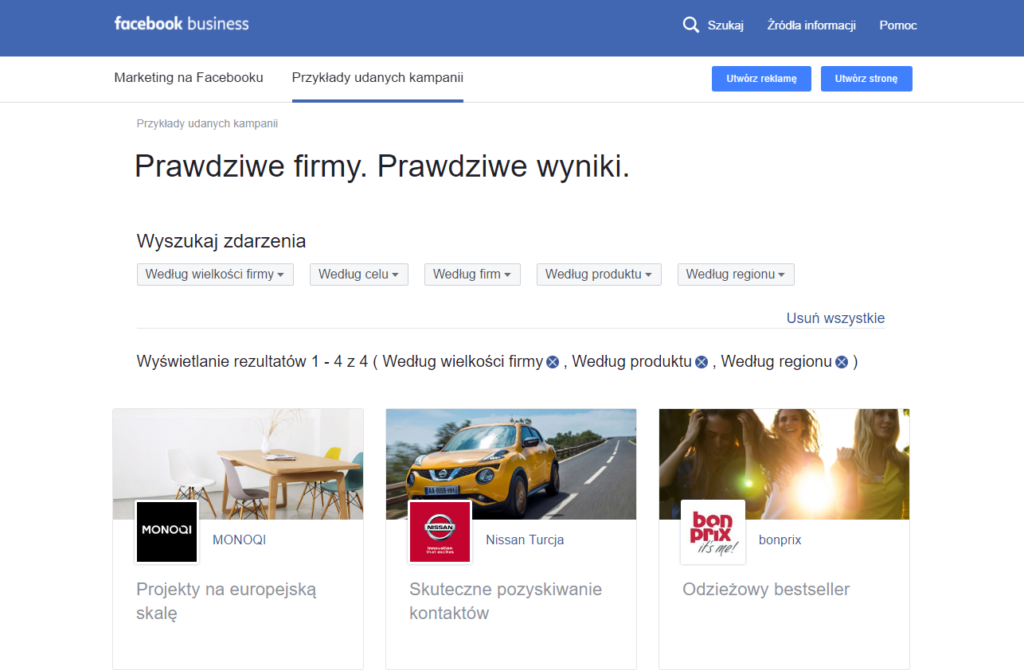Screen dimensions: 1024x670
Task: Remove the Według produktu filter chip
Action: 701,361
